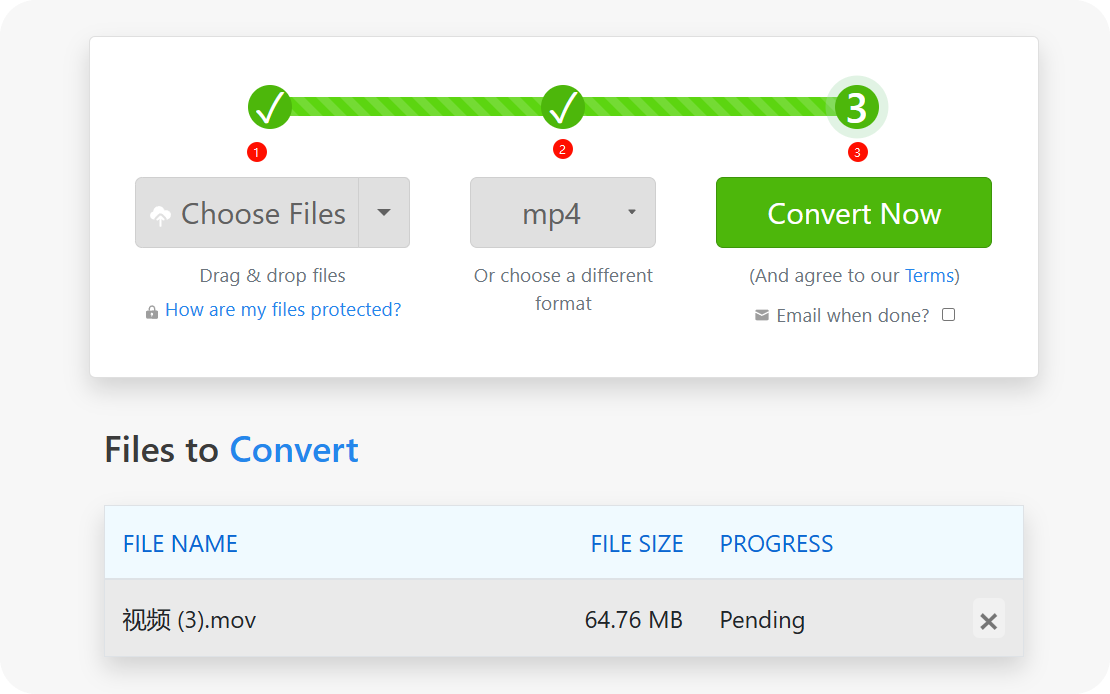Click 'Or choose a different format' text
This screenshot has width=1110, height=694.
tap(563, 289)
